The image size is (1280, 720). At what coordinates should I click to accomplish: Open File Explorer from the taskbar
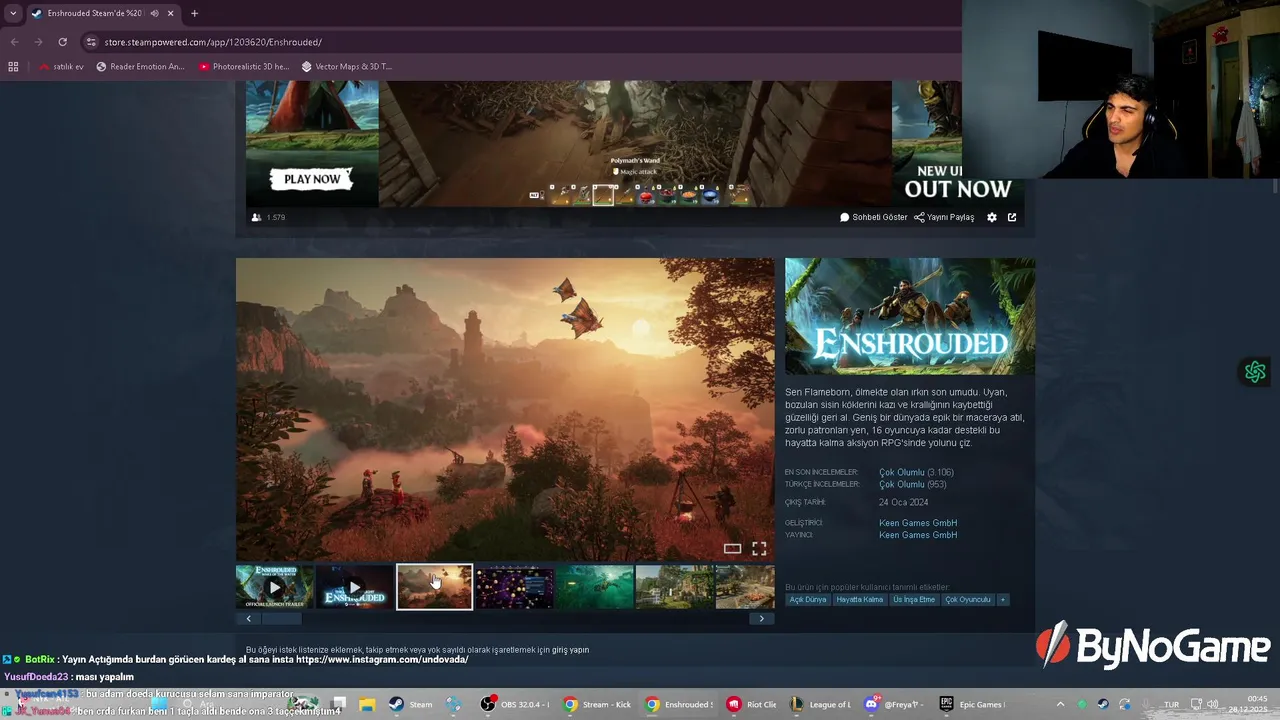367,704
